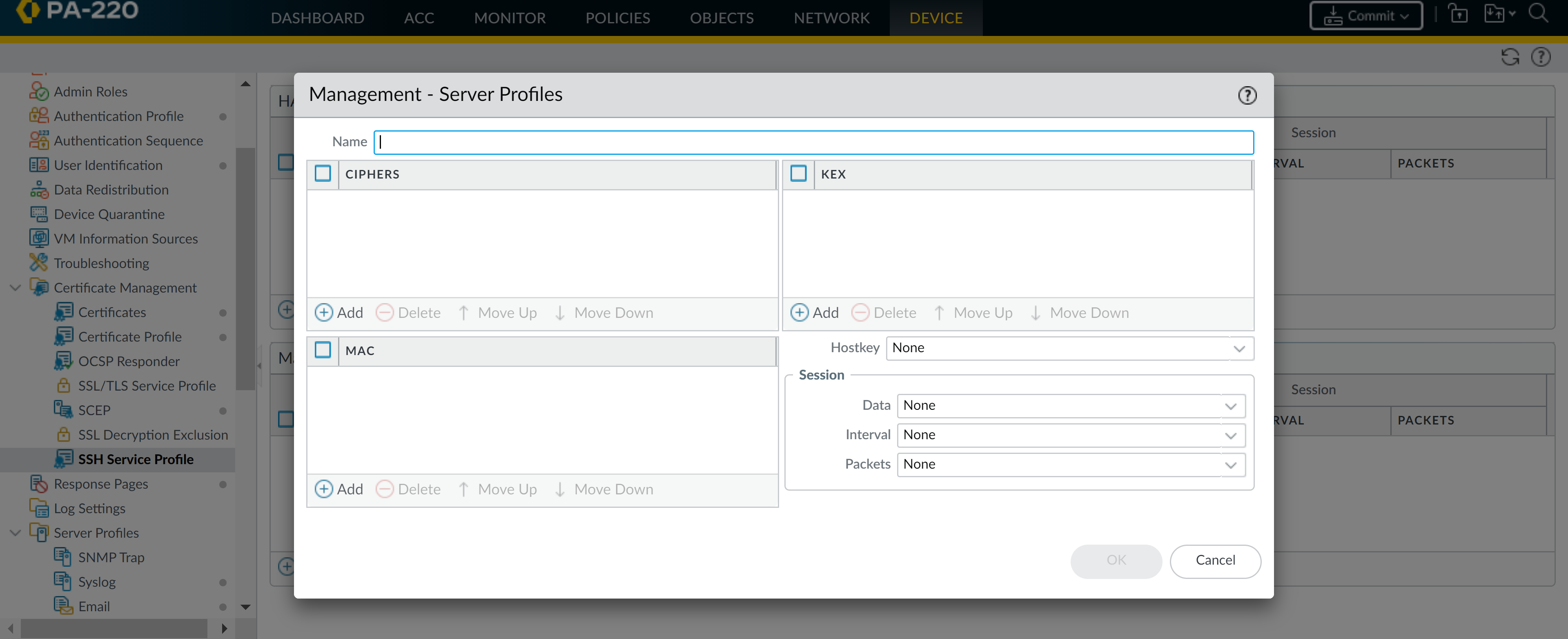
Task: Open the search magnifier icon
Action: (1538, 13)
